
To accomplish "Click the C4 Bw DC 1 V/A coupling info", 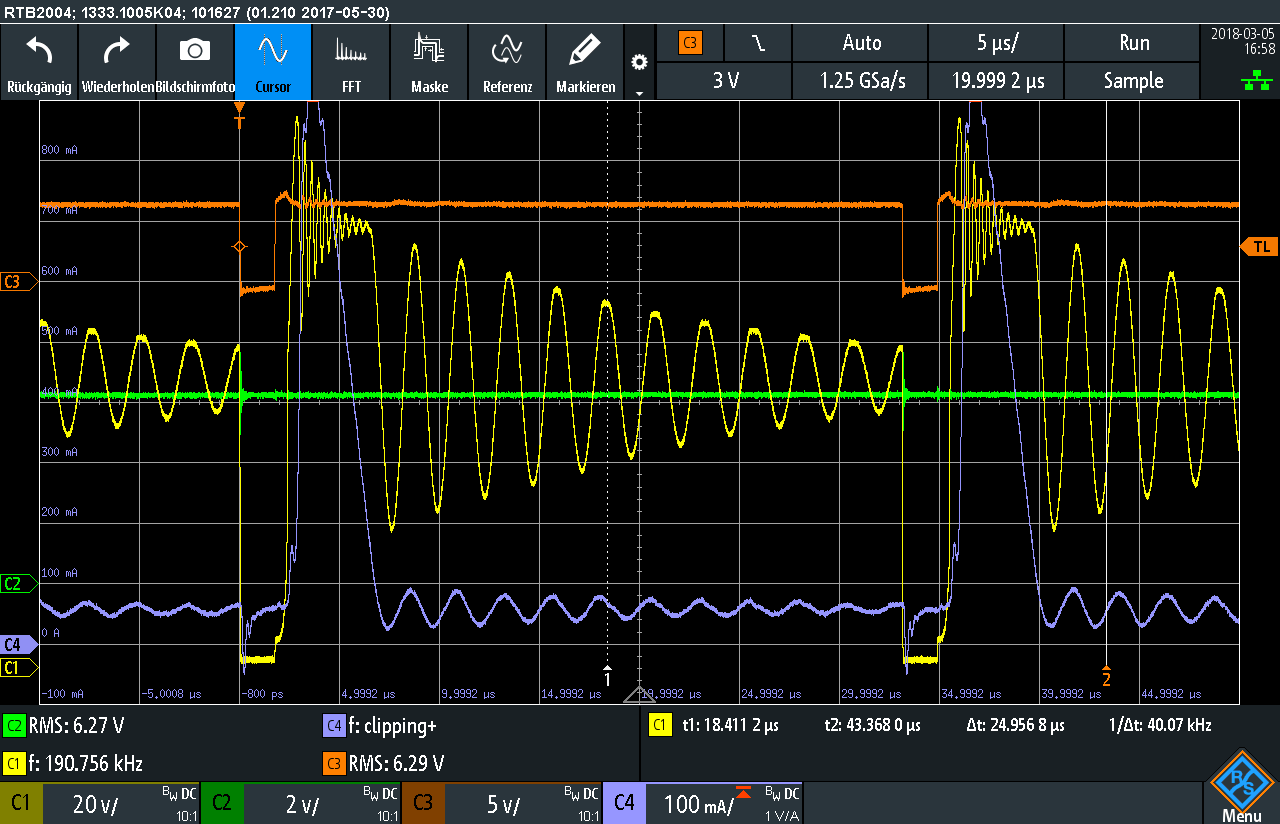I will tap(782, 803).
